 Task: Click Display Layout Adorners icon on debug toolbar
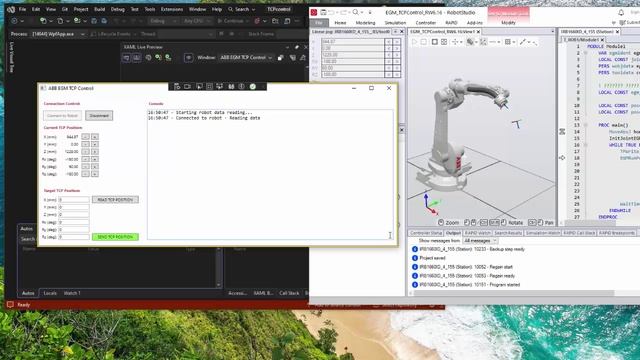[209, 87]
